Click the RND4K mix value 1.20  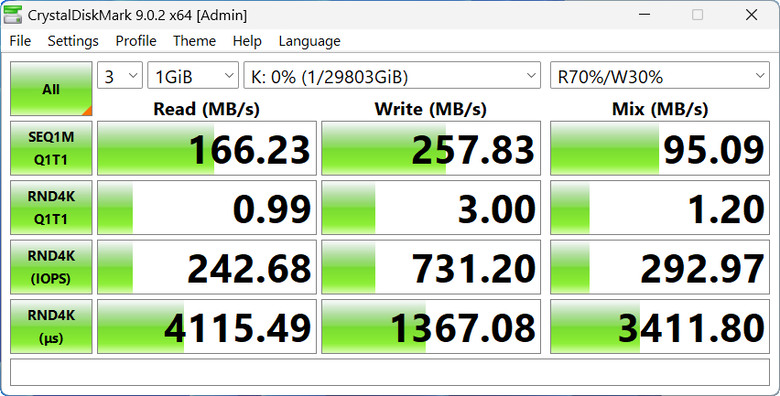[x=660, y=207]
